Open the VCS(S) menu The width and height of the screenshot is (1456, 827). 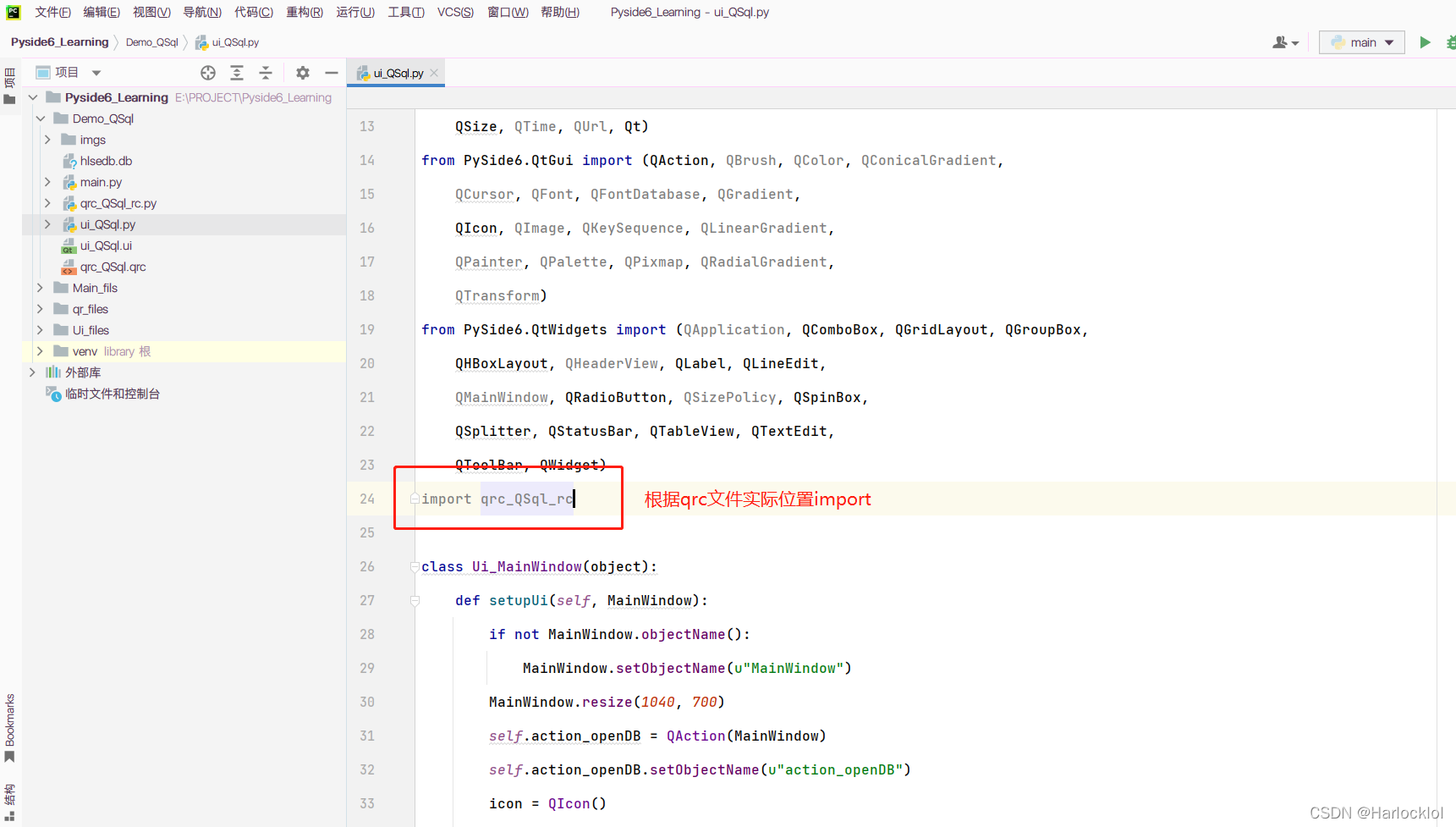coord(455,12)
